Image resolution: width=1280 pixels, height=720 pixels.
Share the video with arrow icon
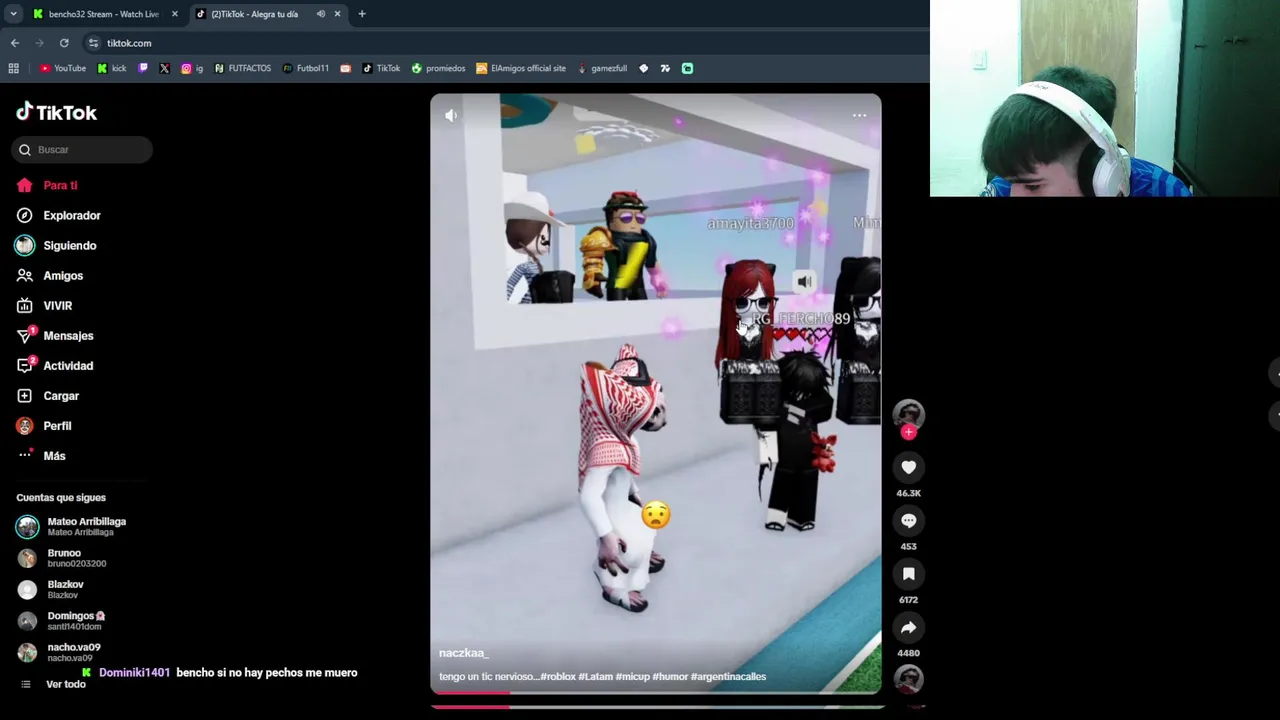[x=908, y=628]
